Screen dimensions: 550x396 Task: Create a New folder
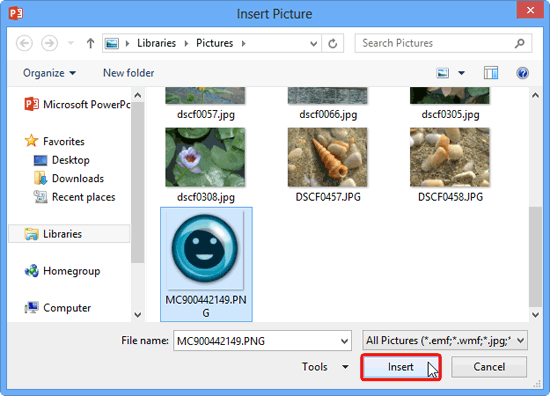[128, 73]
